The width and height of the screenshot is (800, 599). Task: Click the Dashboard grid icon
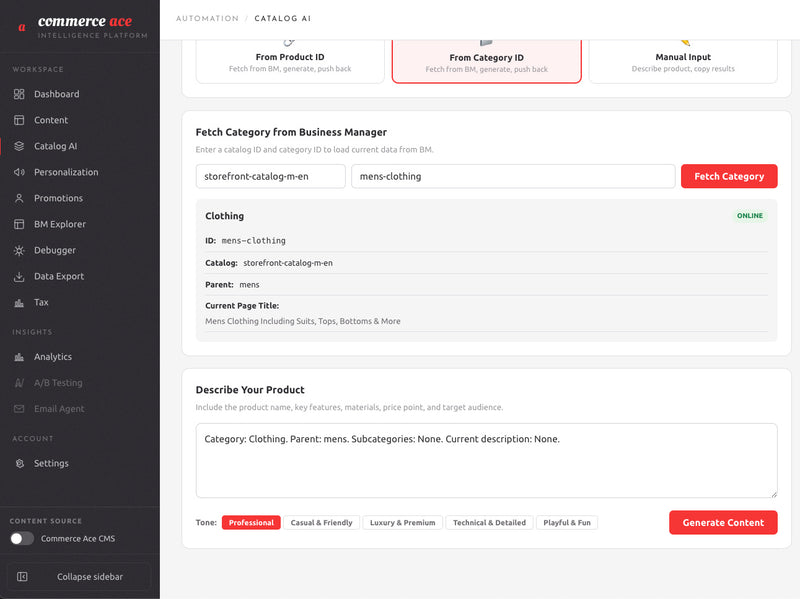(x=19, y=94)
